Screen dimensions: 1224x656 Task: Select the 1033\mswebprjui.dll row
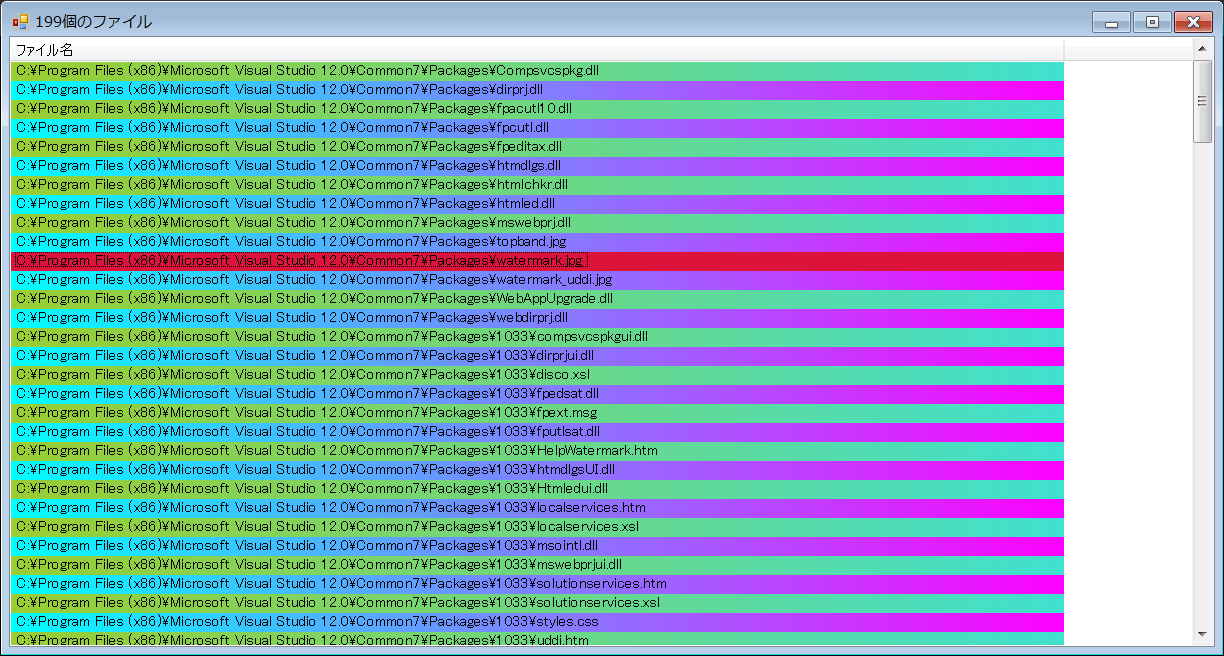[x=537, y=565]
